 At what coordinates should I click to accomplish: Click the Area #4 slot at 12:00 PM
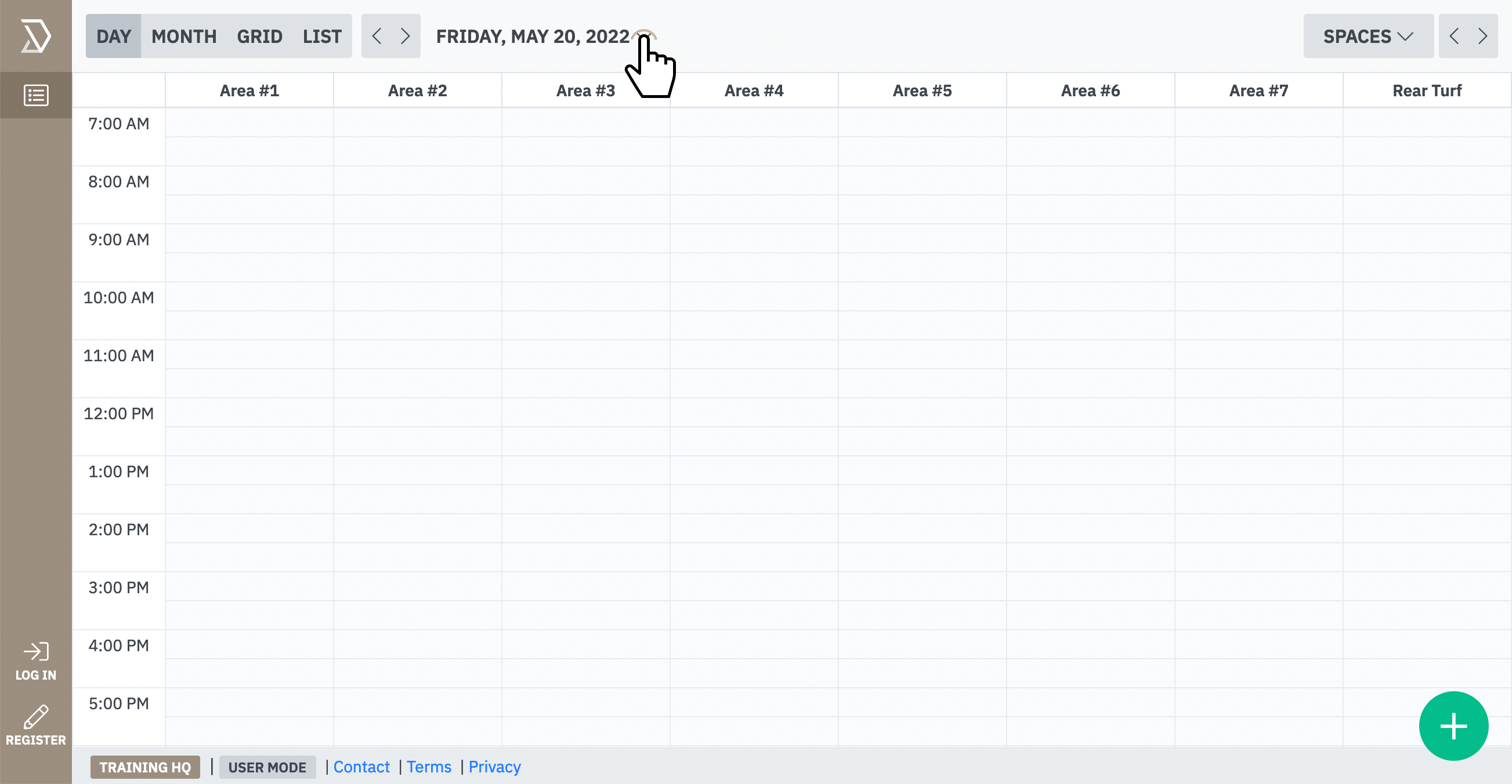pos(754,412)
